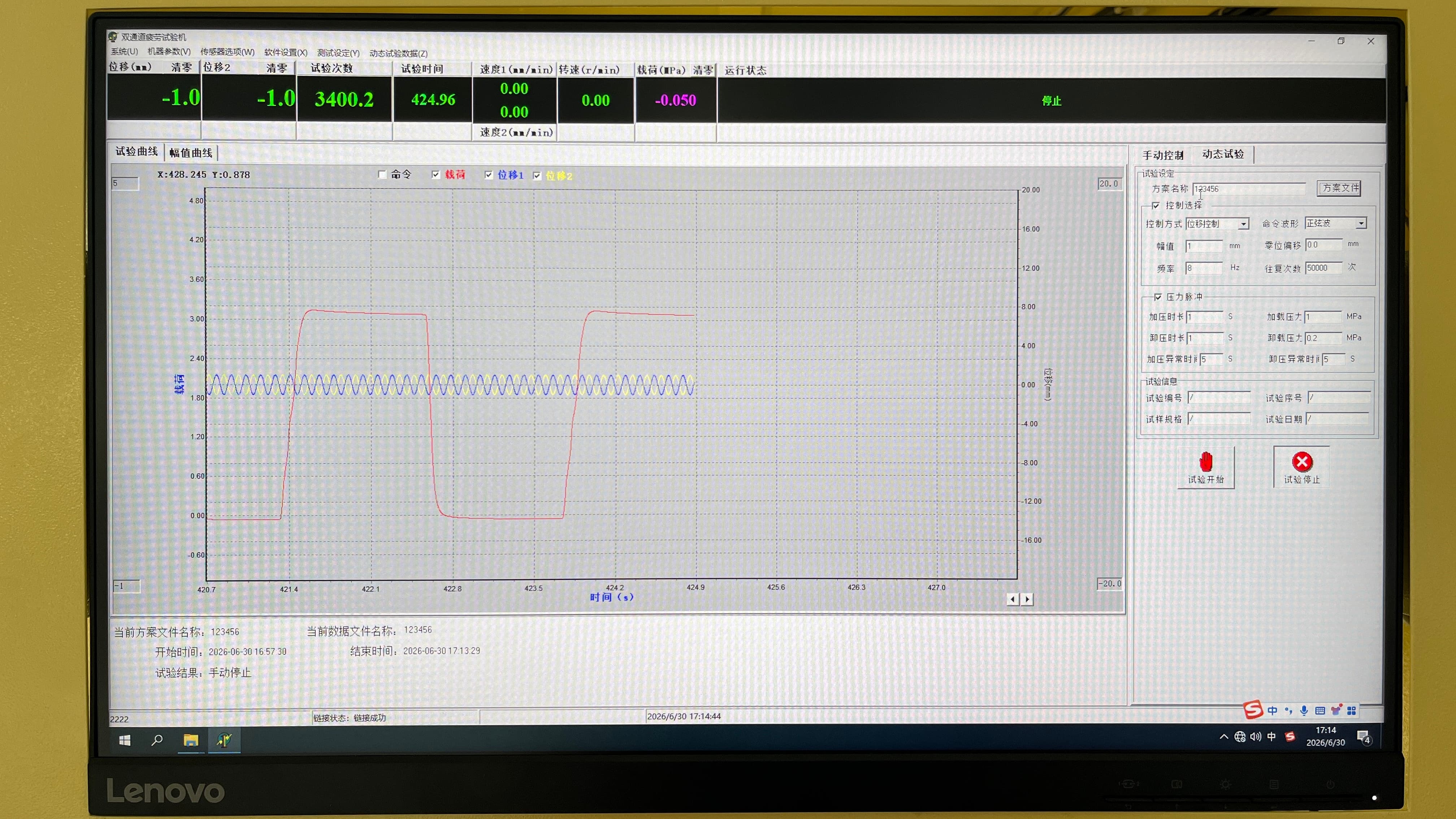Show hidden tray icons chevron
1456x819 pixels.
click(x=1224, y=736)
